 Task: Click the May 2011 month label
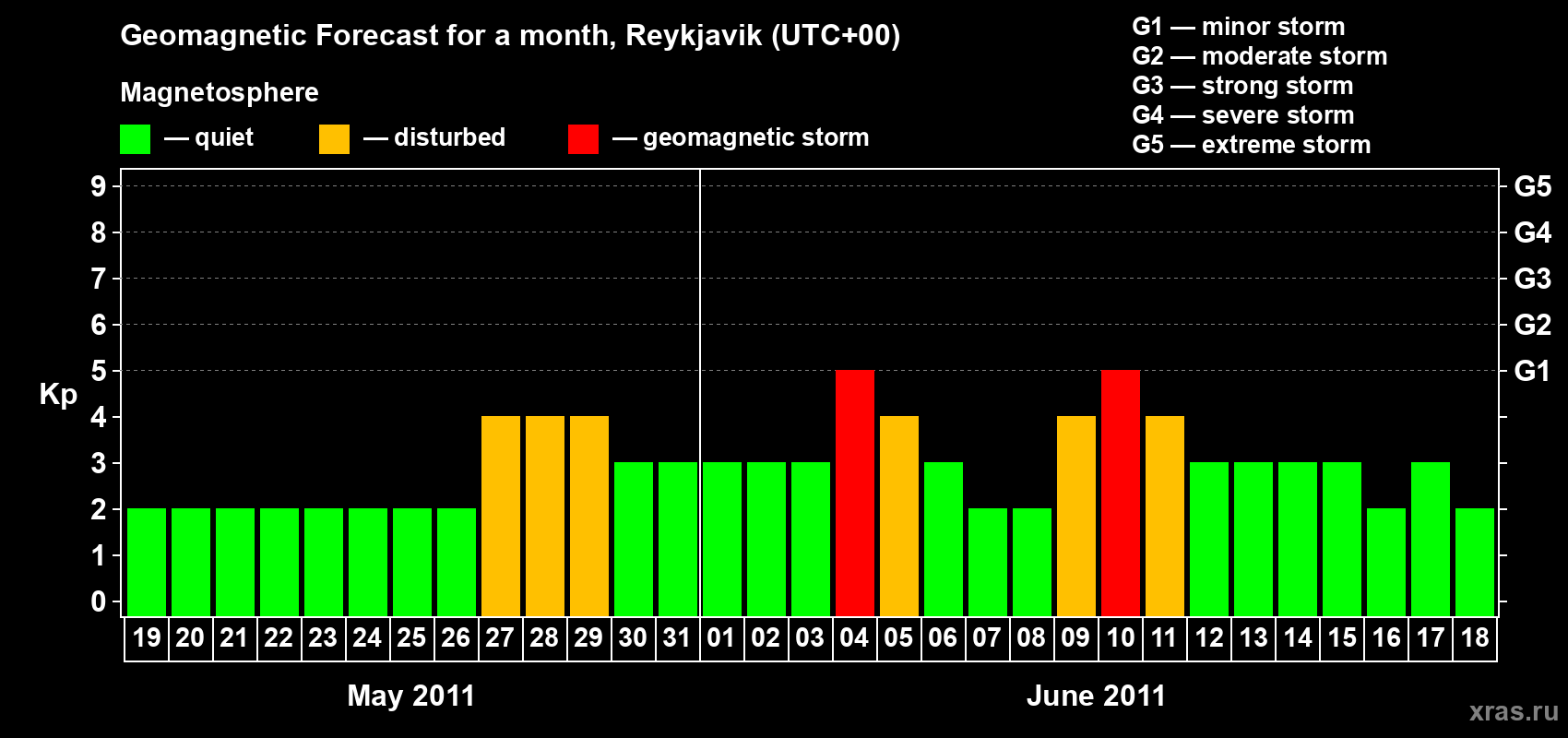pos(411,696)
